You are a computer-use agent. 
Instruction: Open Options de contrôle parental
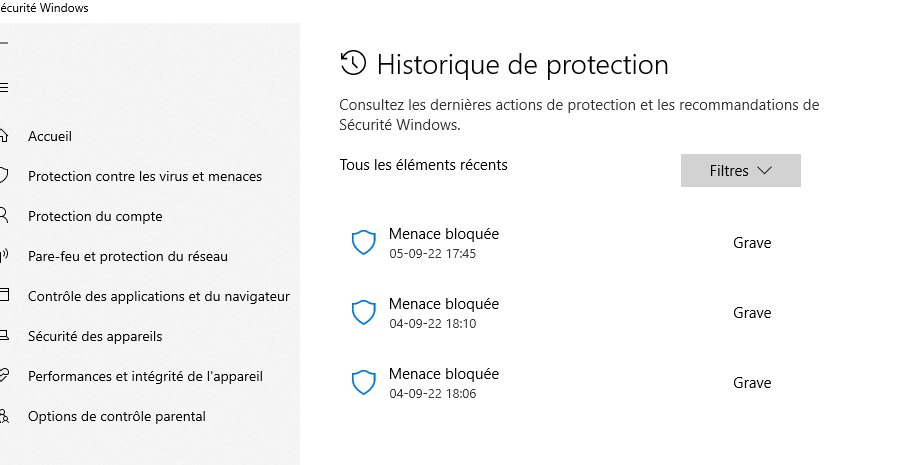tap(117, 417)
